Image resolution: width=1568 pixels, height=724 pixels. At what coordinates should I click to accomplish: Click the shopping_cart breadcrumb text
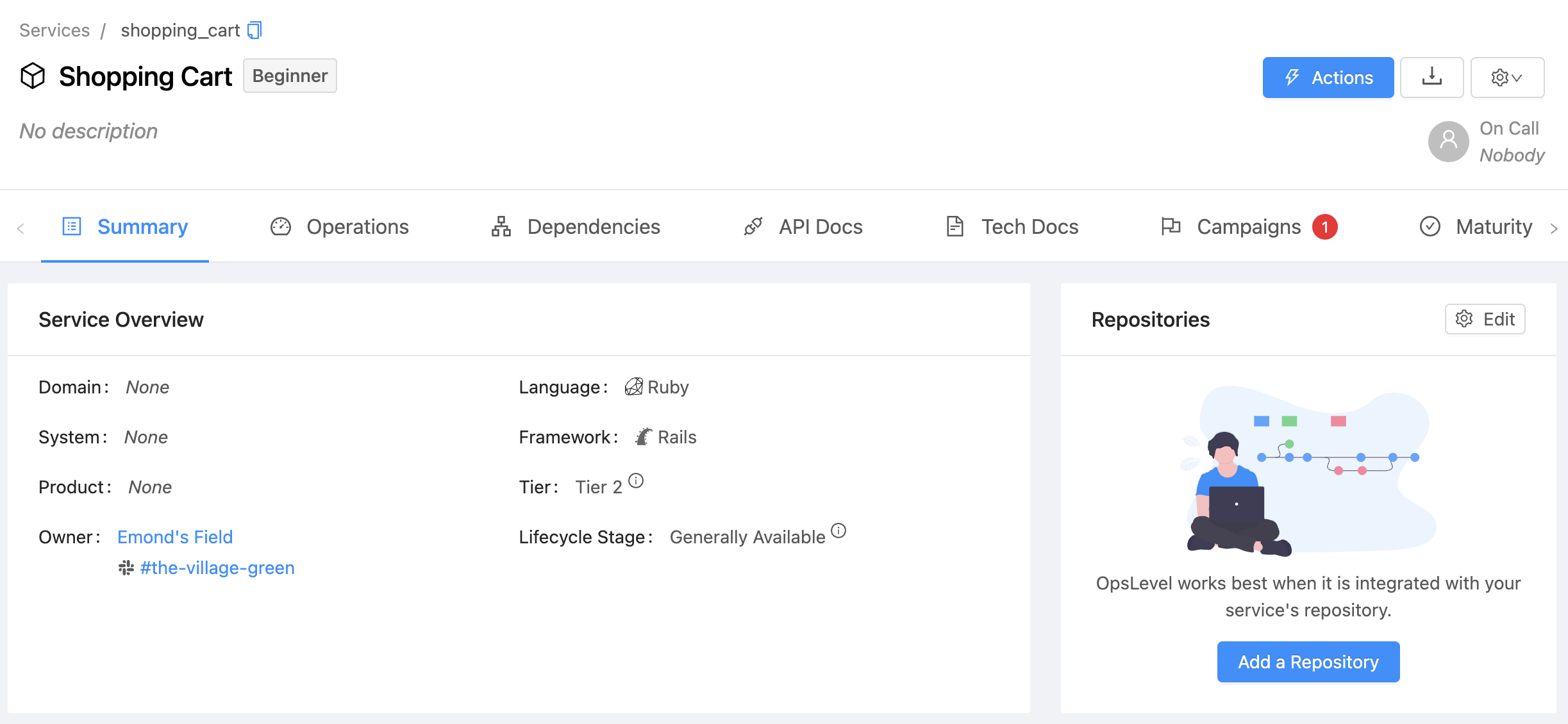click(x=180, y=30)
